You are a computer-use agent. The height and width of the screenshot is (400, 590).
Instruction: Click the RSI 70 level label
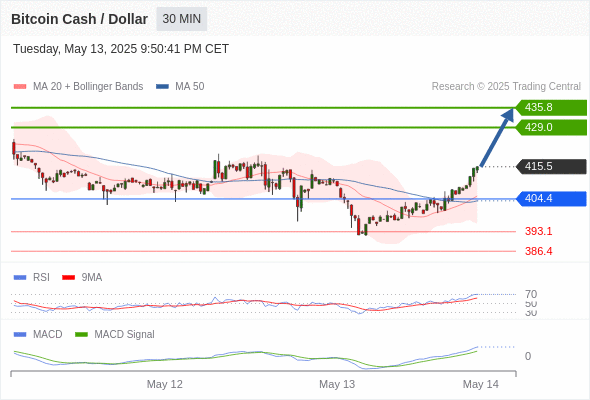531,294
